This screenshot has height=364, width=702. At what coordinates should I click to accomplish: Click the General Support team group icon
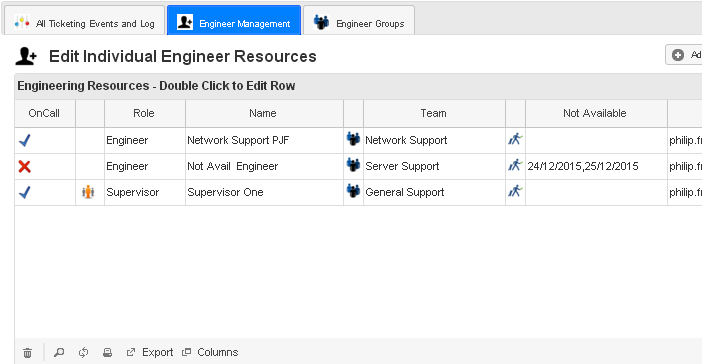coord(353,191)
